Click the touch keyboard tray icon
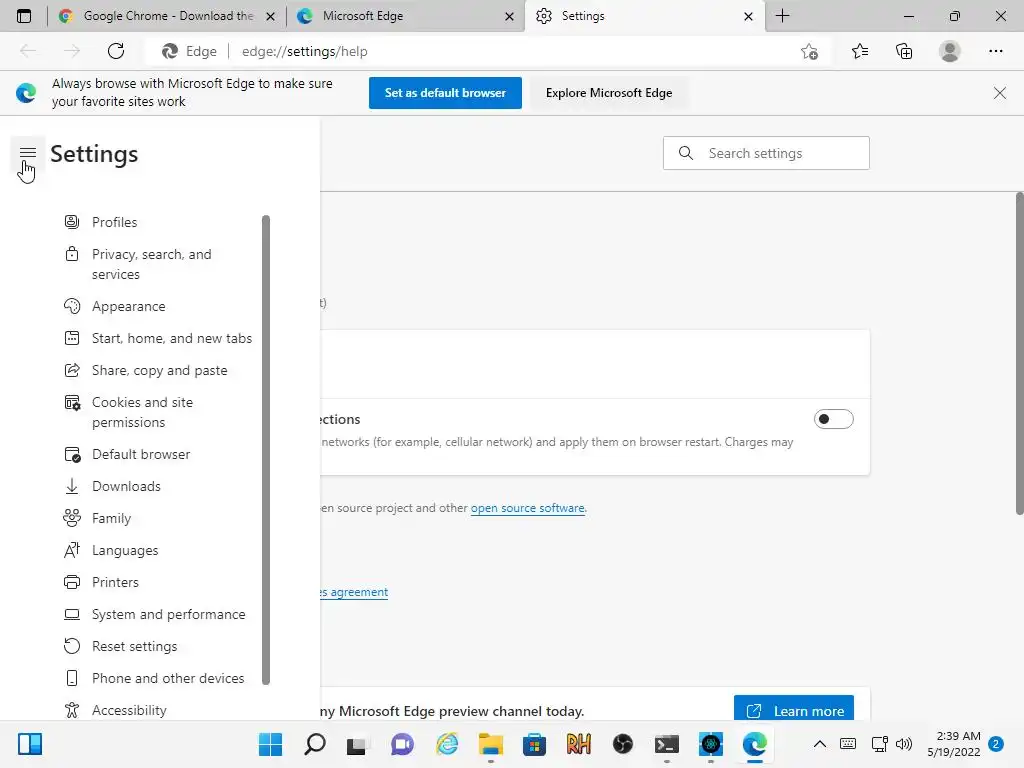This screenshot has height=768, width=1024. click(x=848, y=744)
